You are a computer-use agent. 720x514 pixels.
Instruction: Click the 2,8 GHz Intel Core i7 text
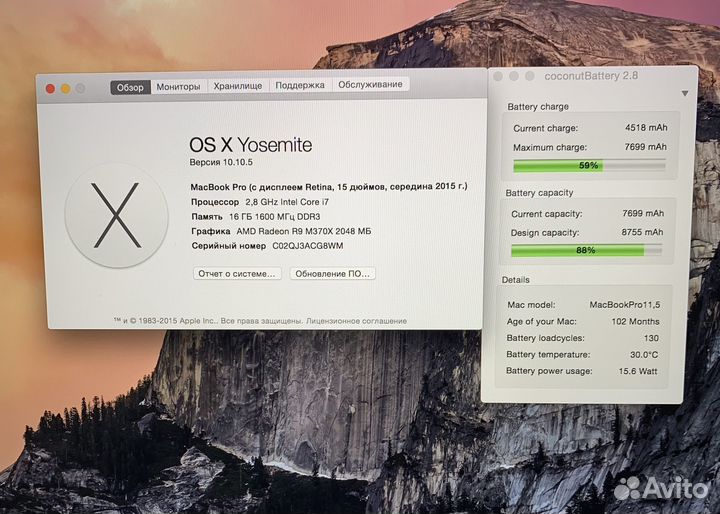pyautogui.click(x=287, y=202)
